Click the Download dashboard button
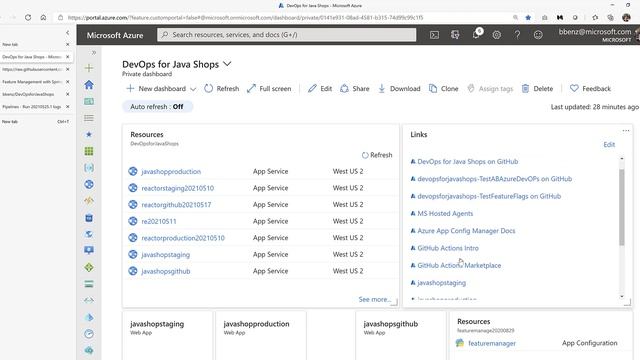Screen dimensions: 640x360 pos(399,89)
